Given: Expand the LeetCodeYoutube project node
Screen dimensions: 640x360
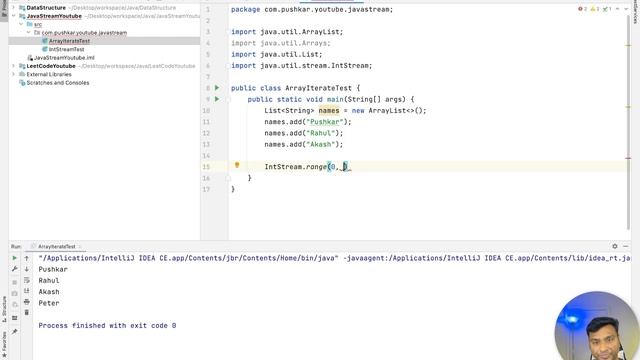Looking at the screenshot, I should (x=13, y=66).
